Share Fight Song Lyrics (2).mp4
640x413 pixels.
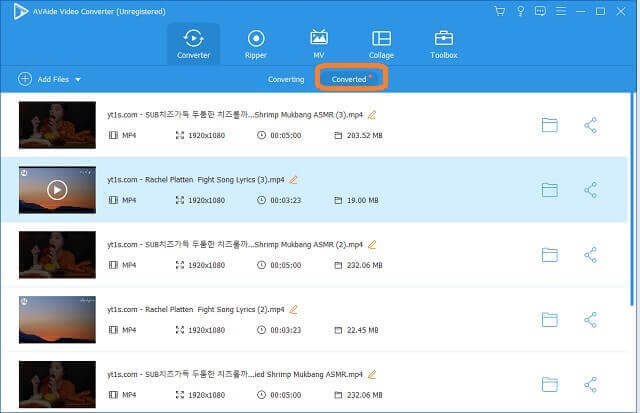(x=591, y=320)
